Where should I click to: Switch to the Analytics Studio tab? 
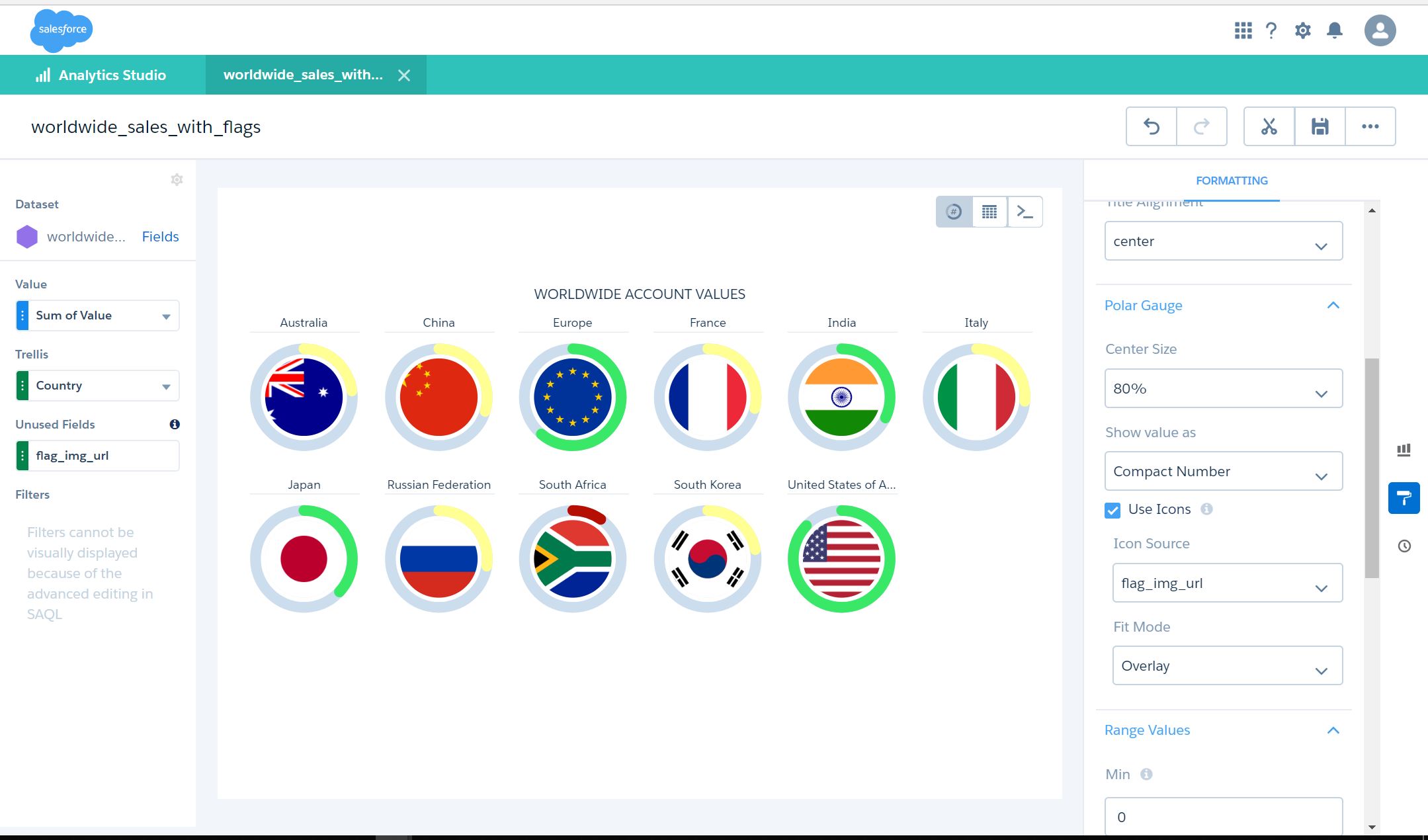click(x=102, y=75)
